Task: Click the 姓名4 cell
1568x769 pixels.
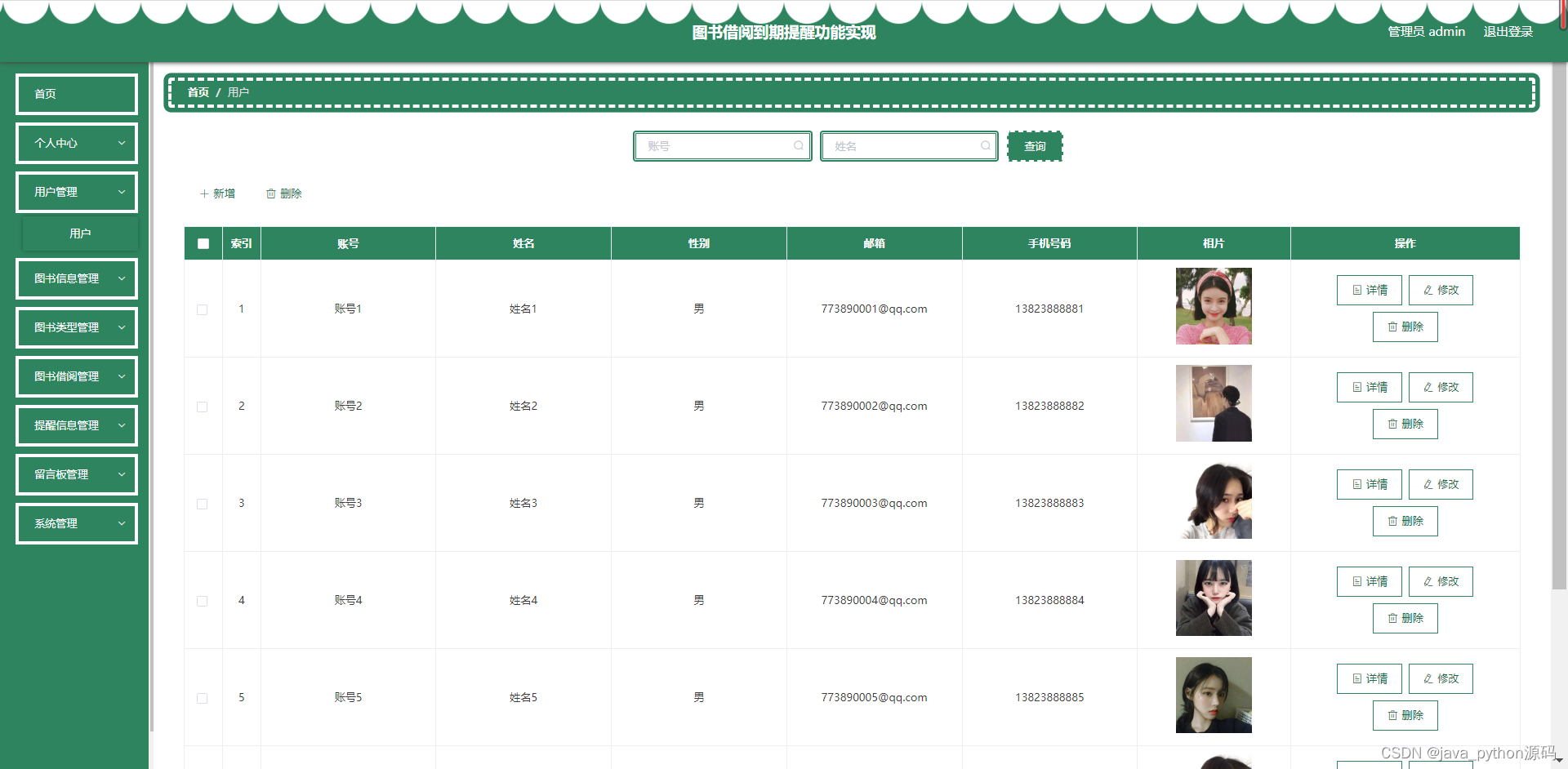Action: point(523,600)
